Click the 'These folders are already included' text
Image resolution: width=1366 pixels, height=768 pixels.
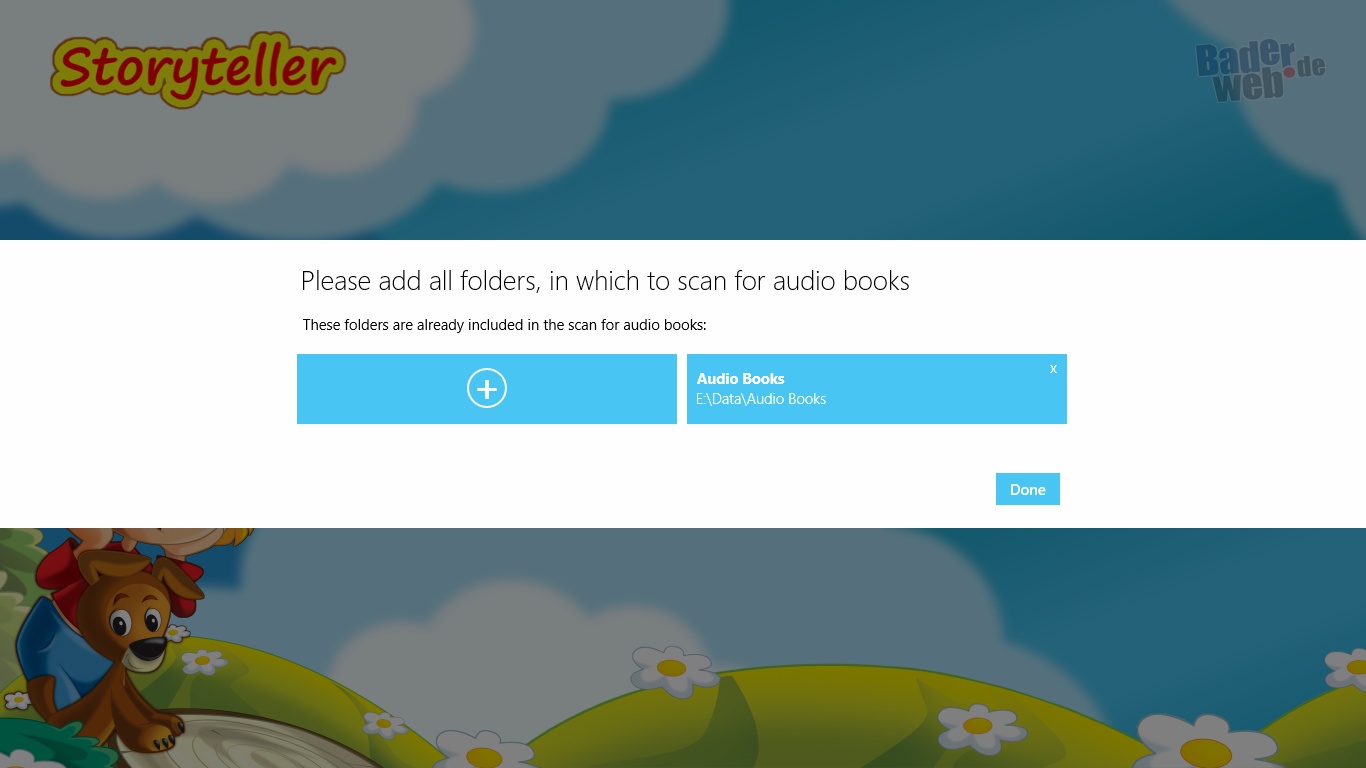505,325
